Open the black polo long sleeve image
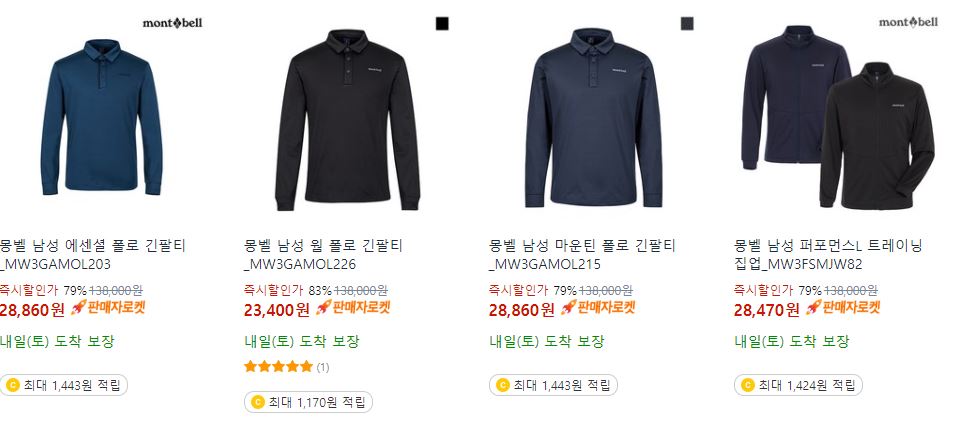Image resolution: width=956 pixels, height=428 pixels. 347,120
